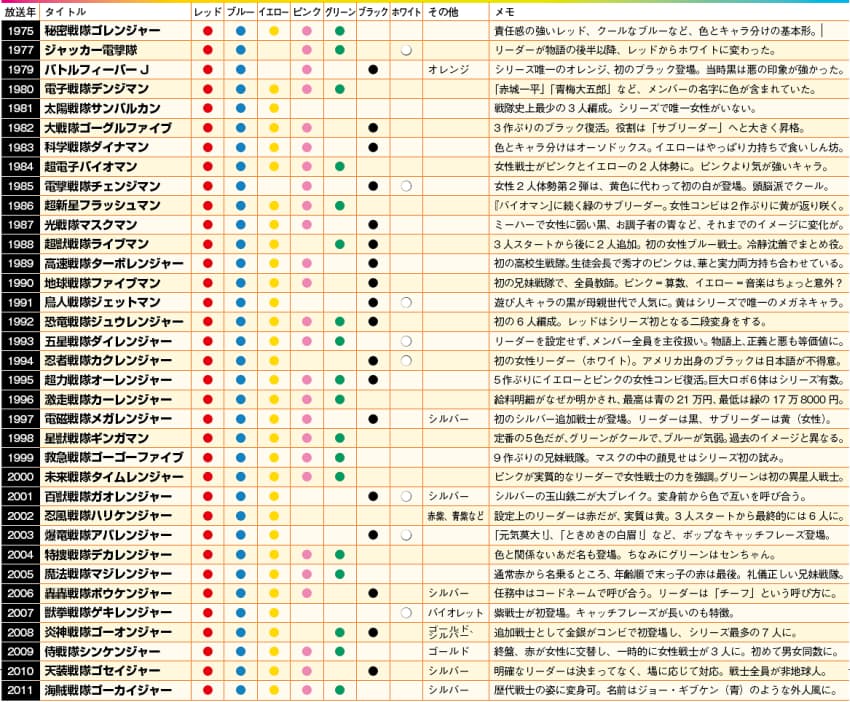850x702 pixels.
Task: Click シルバー in the 1997 row
Action: 448,419
